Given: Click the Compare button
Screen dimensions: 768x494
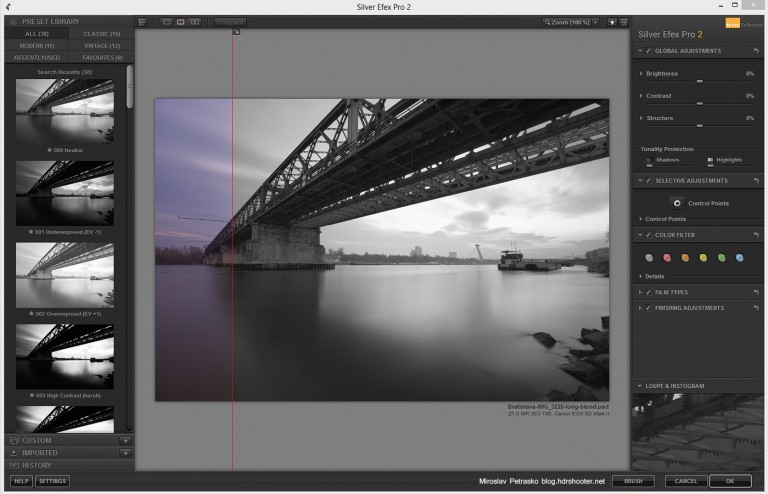Looking at the screenshot, I should click(230, 22).
